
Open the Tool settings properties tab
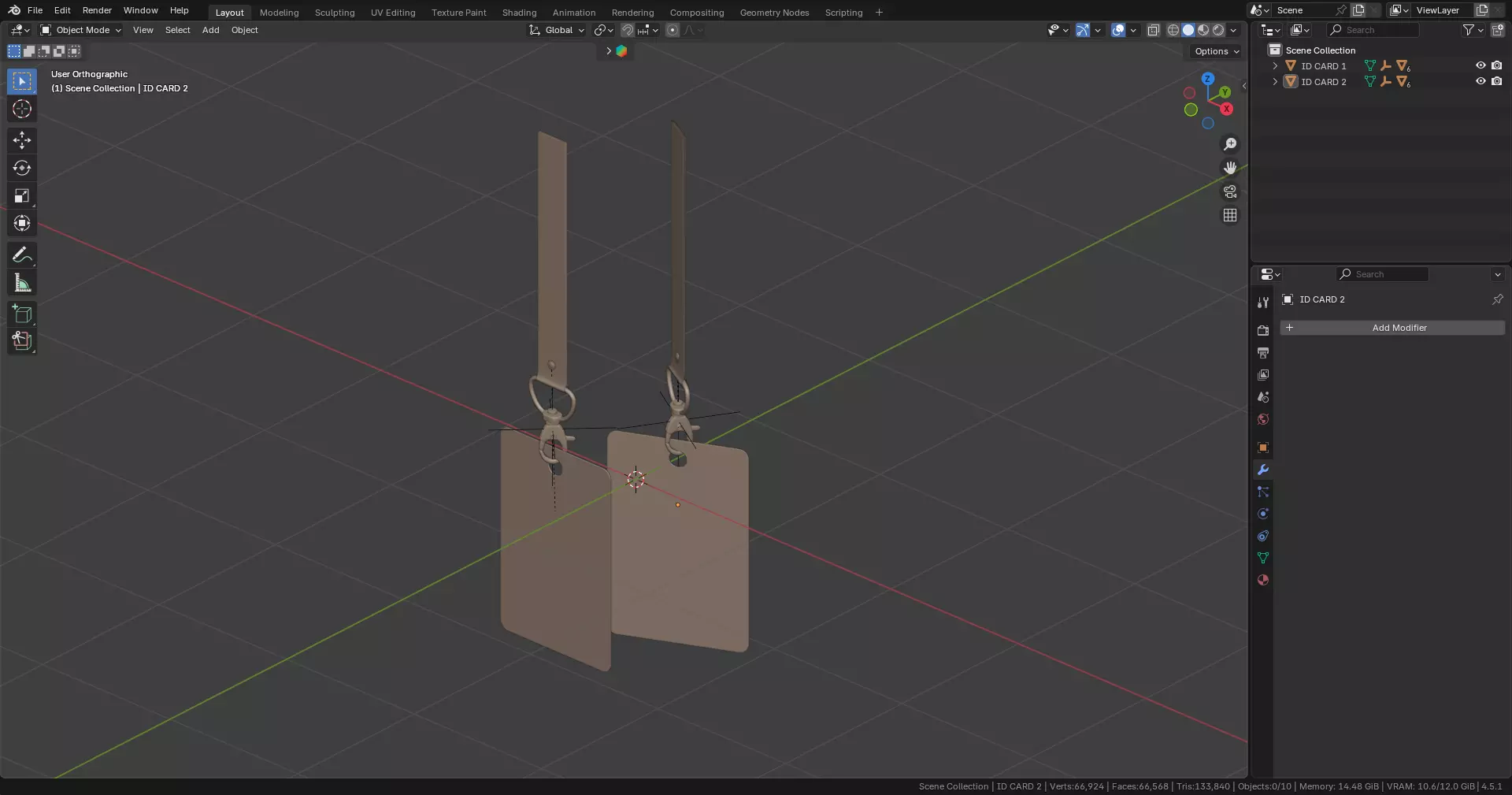coord(1263,303)
